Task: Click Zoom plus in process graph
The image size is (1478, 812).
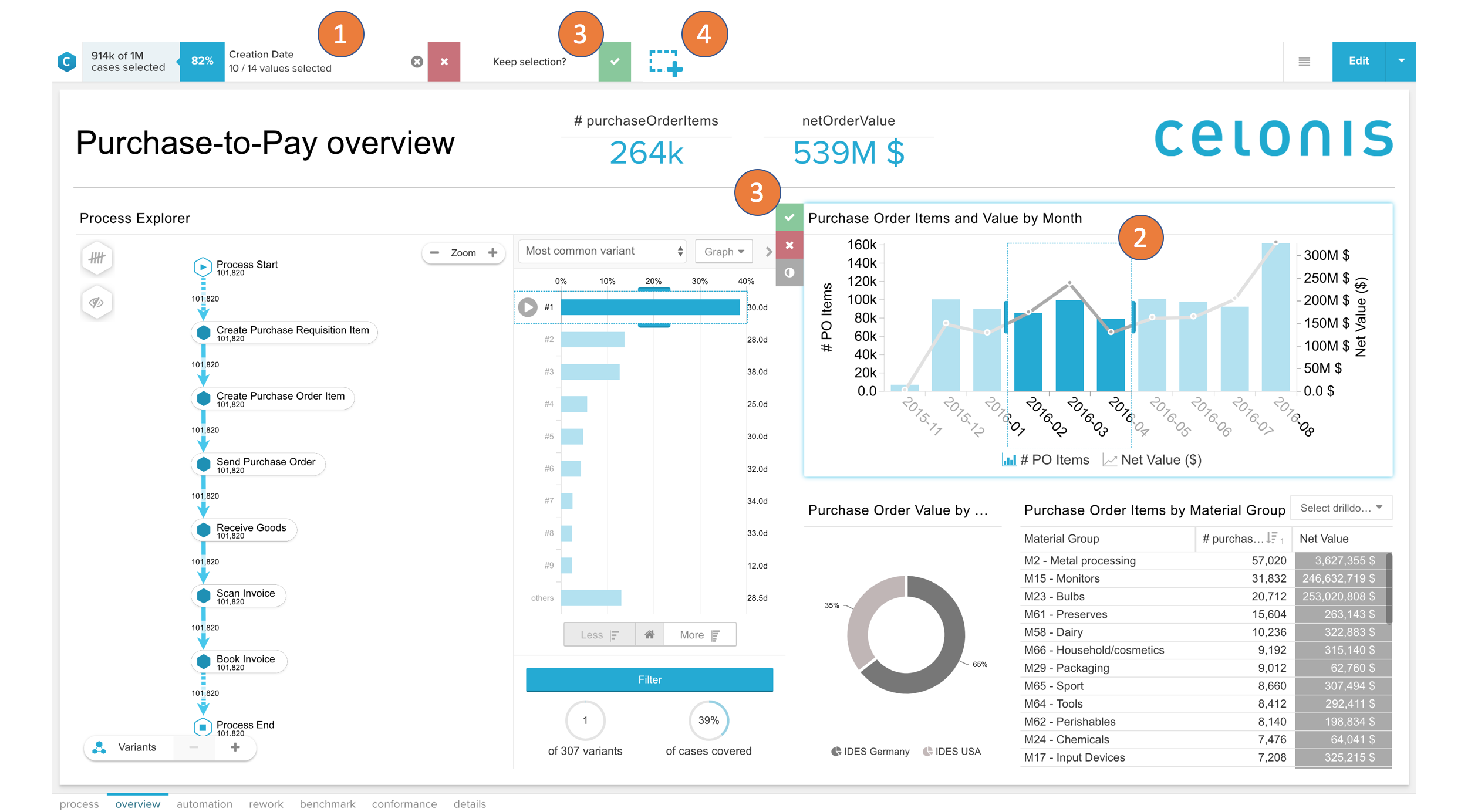Action: pyautogui.click(x=492, y=253)
